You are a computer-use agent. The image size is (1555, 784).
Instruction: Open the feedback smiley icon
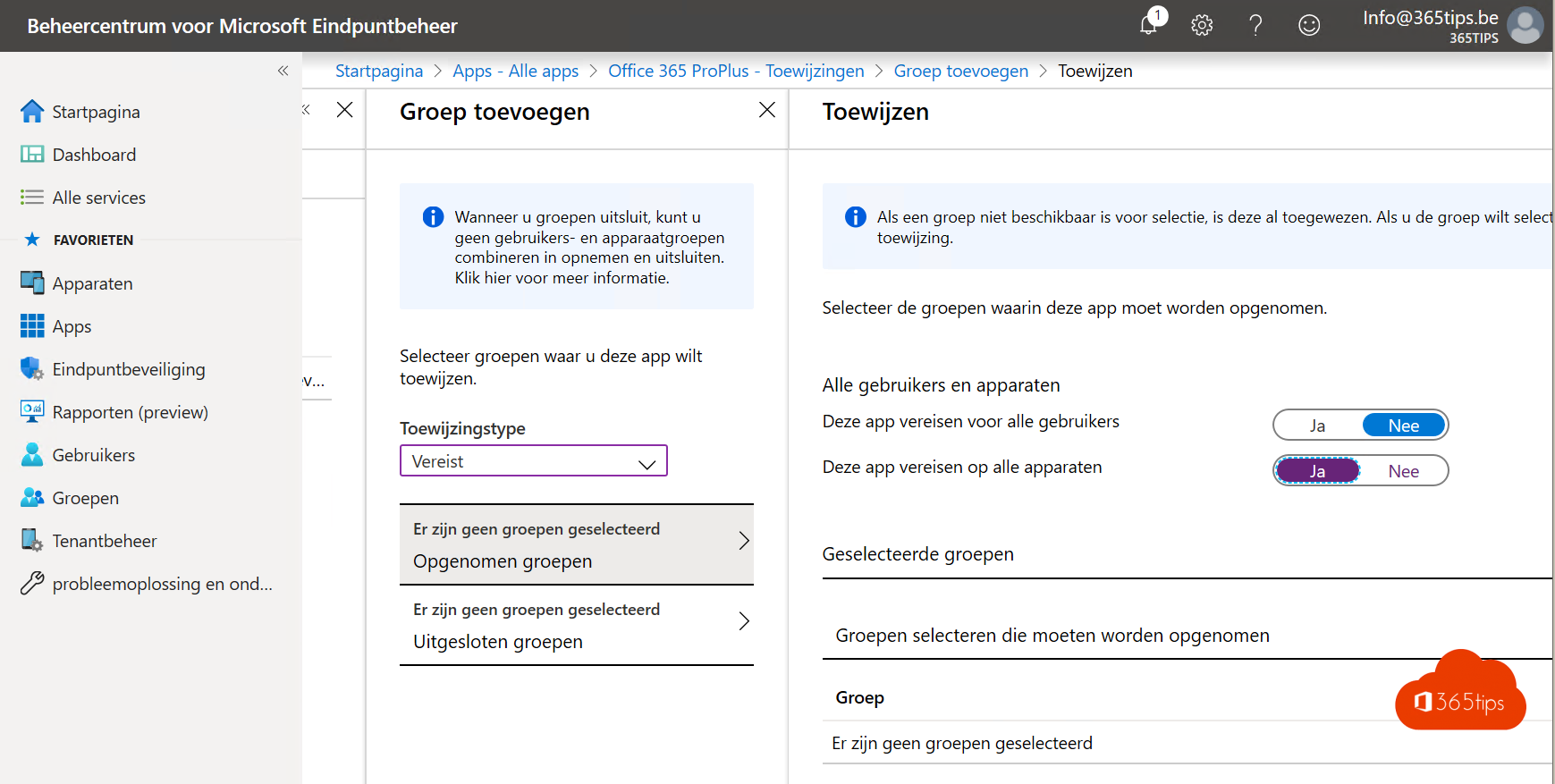(x=1309, y=25)
